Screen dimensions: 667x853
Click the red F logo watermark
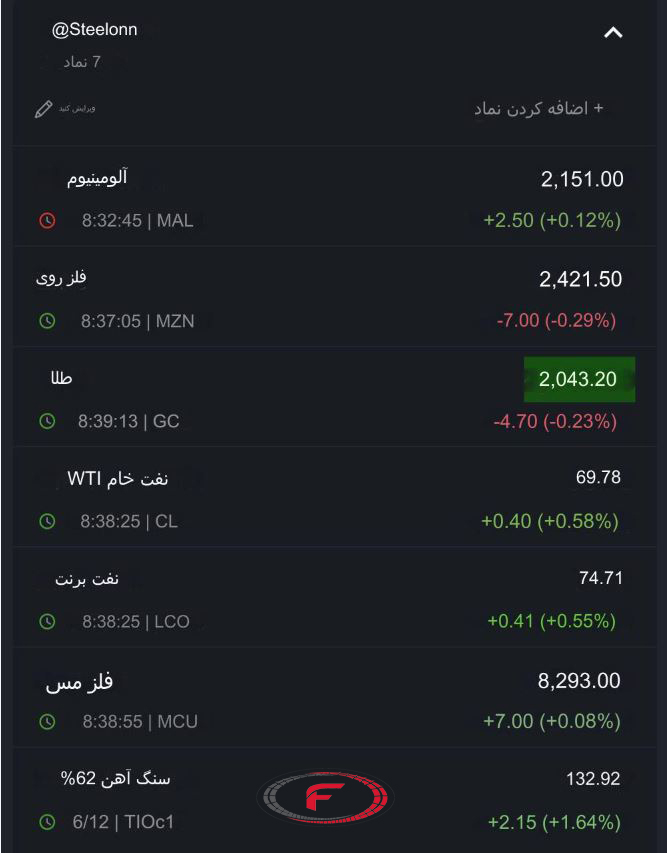(x=325, y=798)
